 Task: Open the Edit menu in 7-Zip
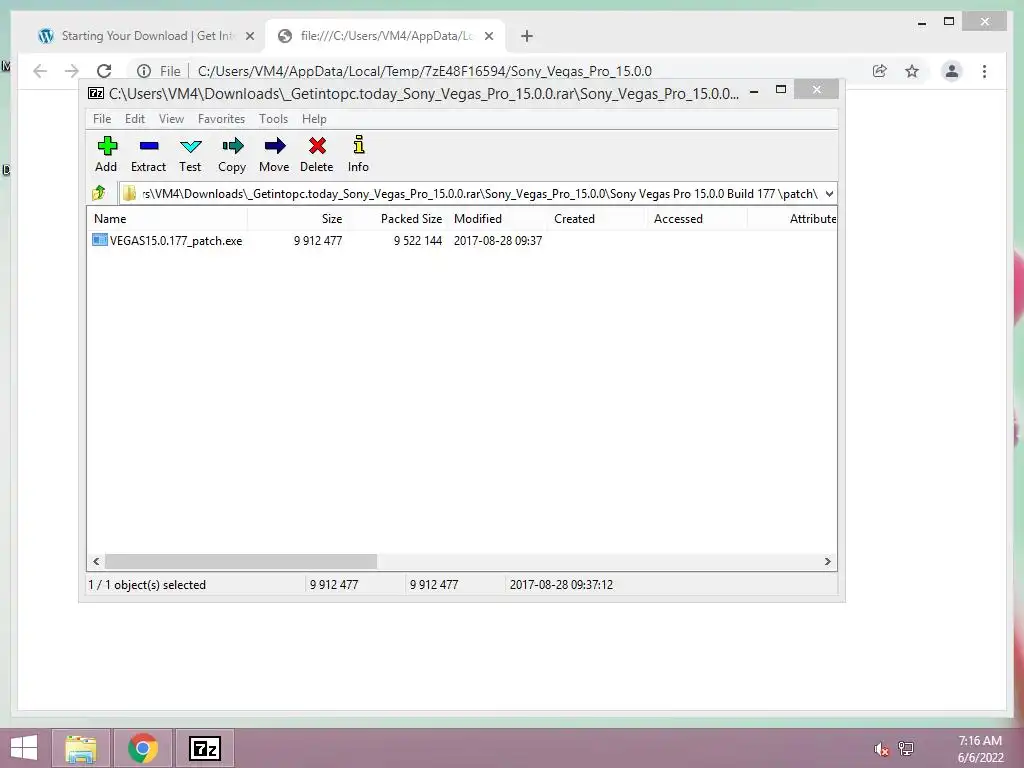point(135,119)
